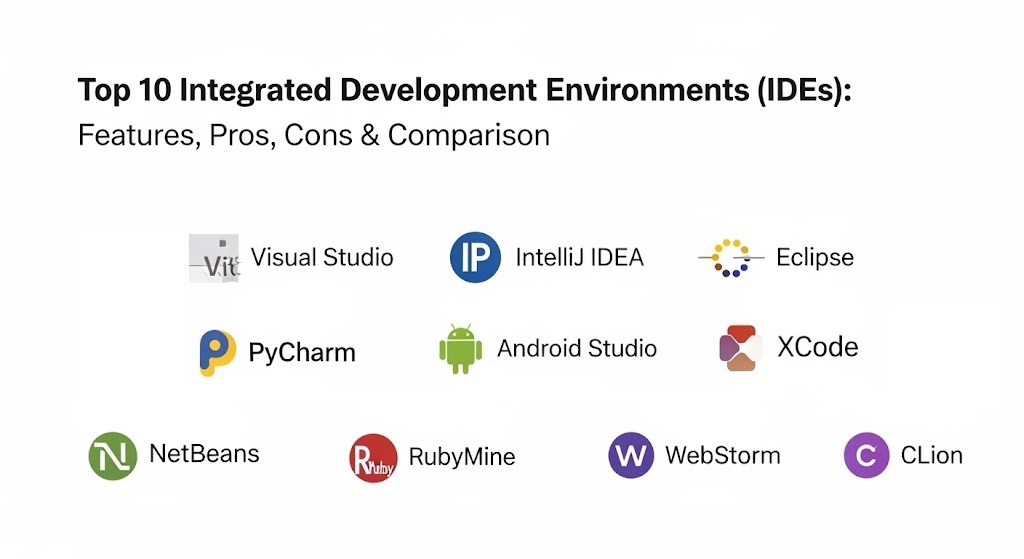
Task: Select the "CLion" label
Action: pos(932,455)
